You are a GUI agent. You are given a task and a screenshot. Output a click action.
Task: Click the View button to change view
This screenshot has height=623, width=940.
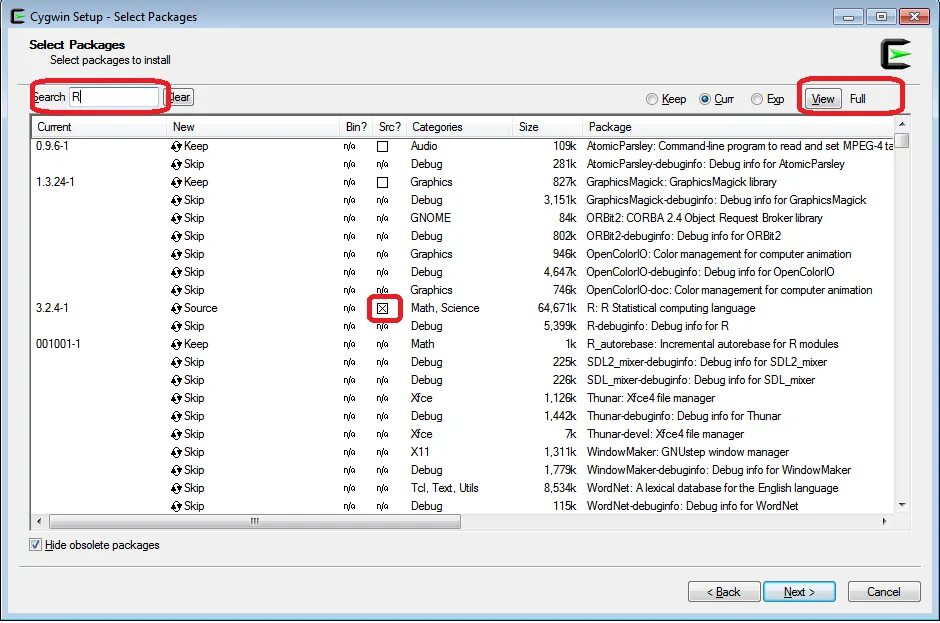click(x=823, y=99)
